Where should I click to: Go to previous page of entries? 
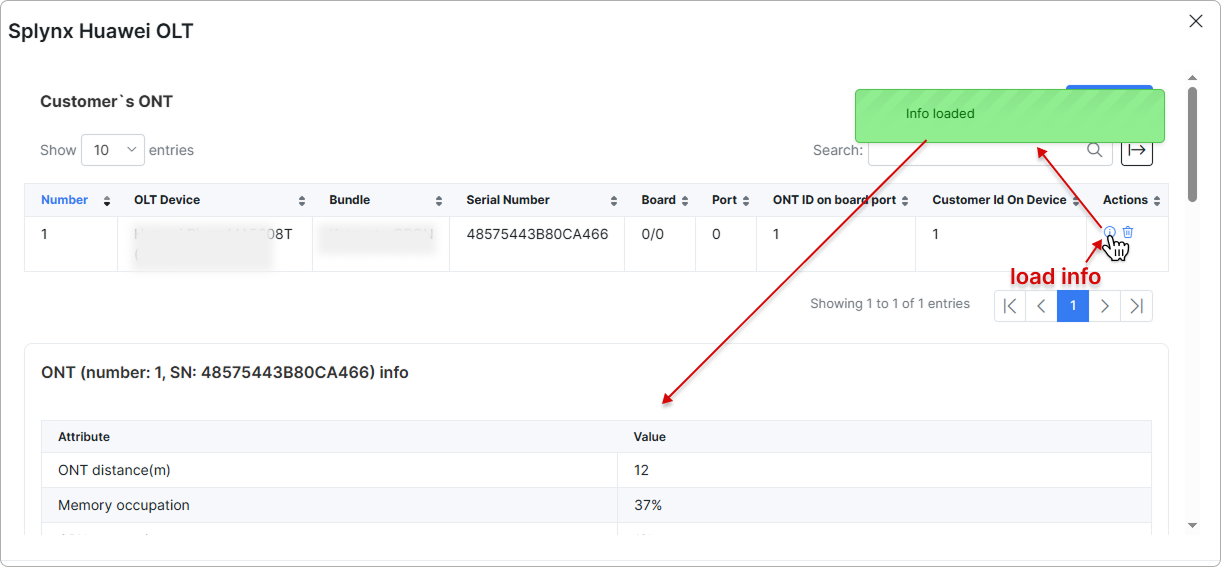[1041, 306]
